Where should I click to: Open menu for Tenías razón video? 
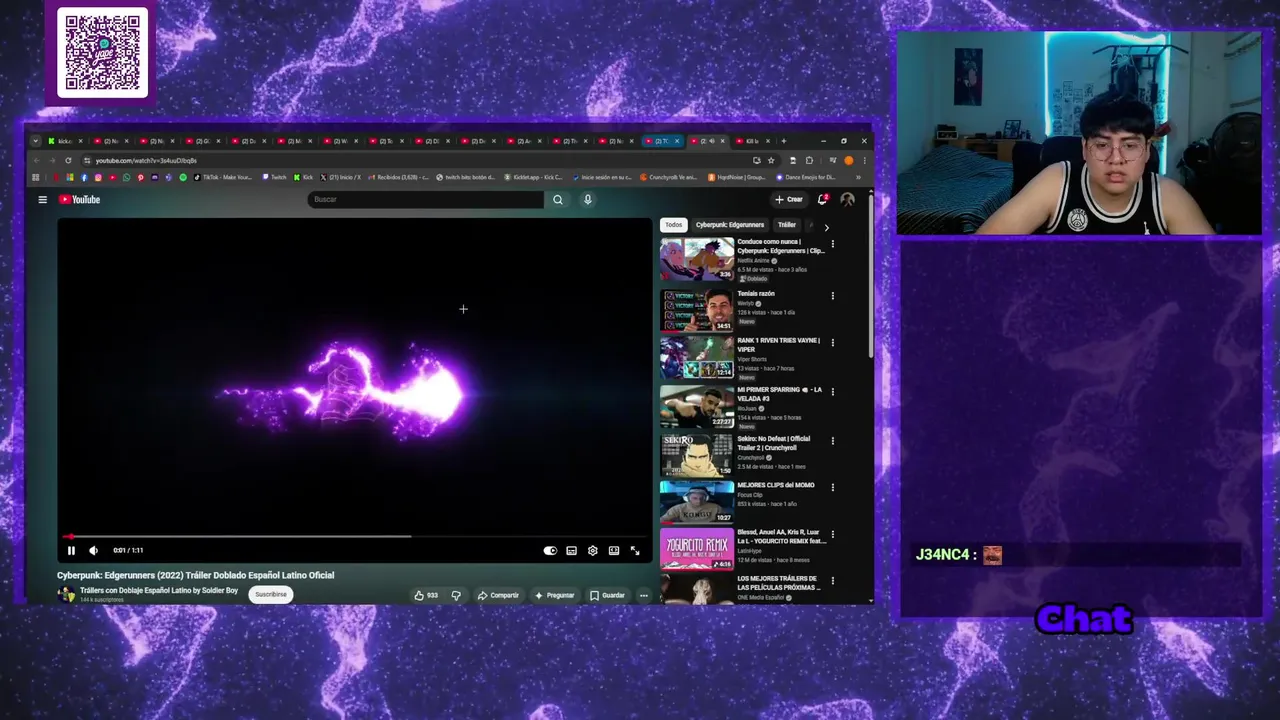pos(832,296)
